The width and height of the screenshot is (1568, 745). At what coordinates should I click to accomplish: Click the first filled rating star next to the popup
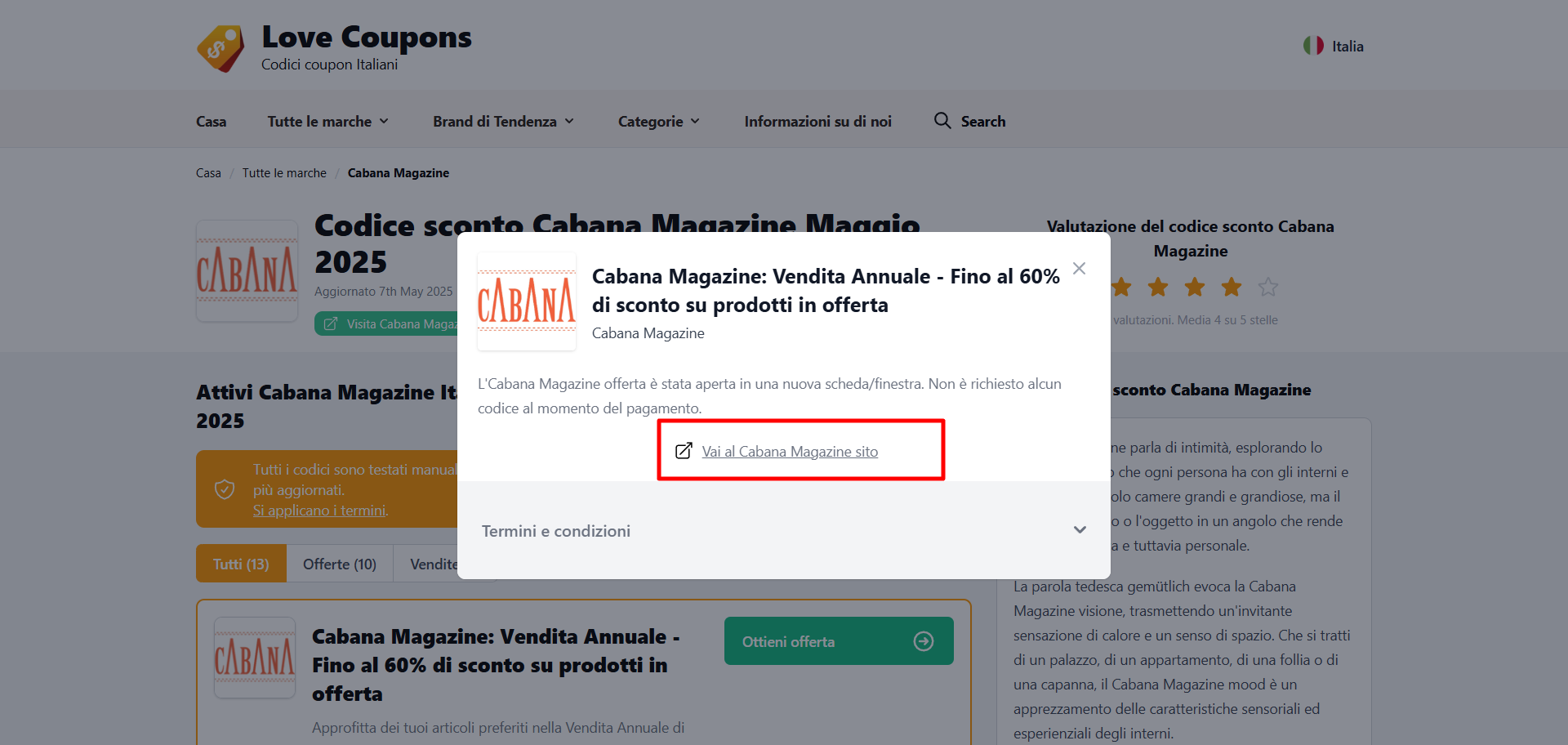coord(1121,287)
